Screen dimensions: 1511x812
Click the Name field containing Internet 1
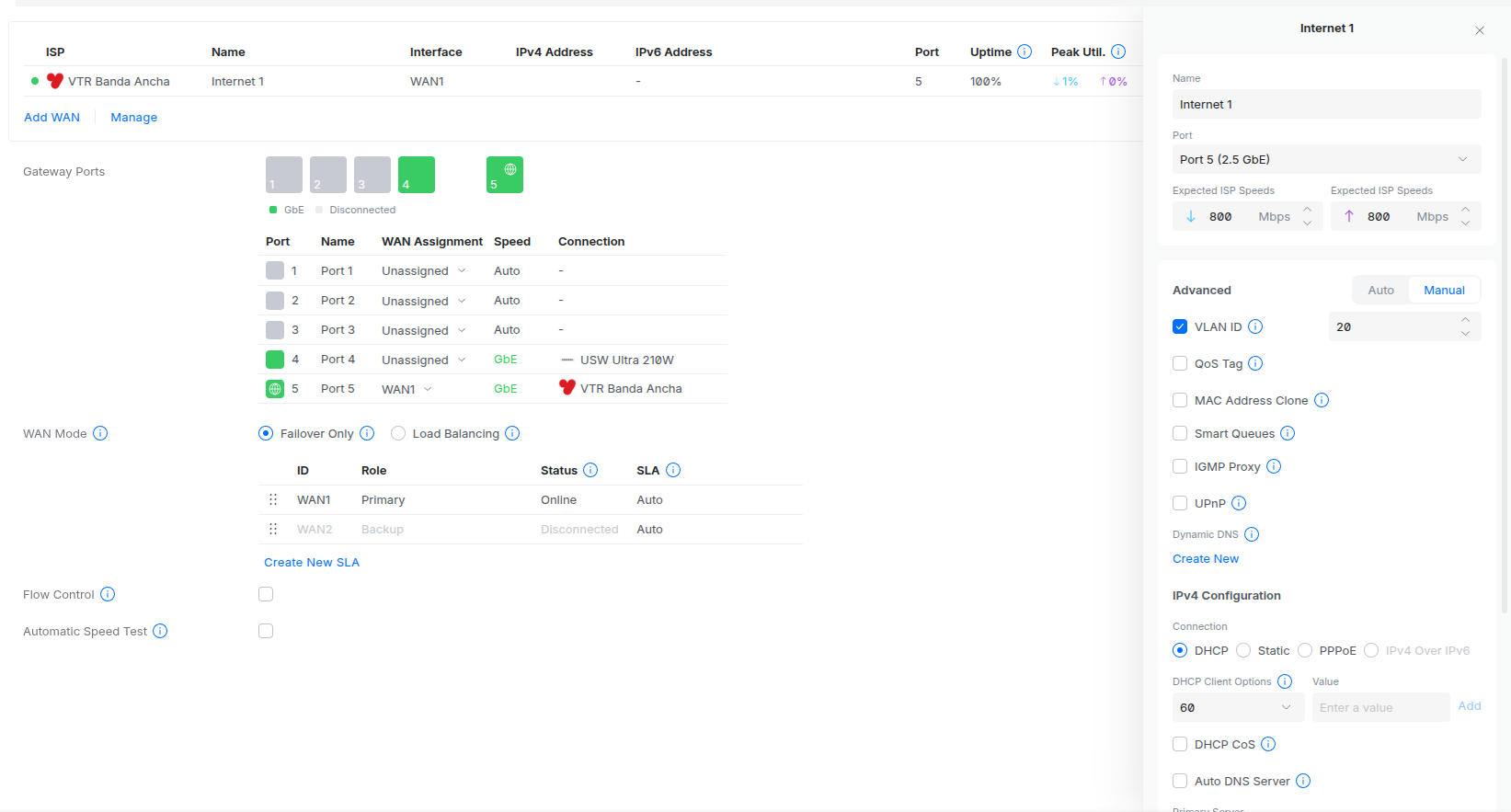1325,104
